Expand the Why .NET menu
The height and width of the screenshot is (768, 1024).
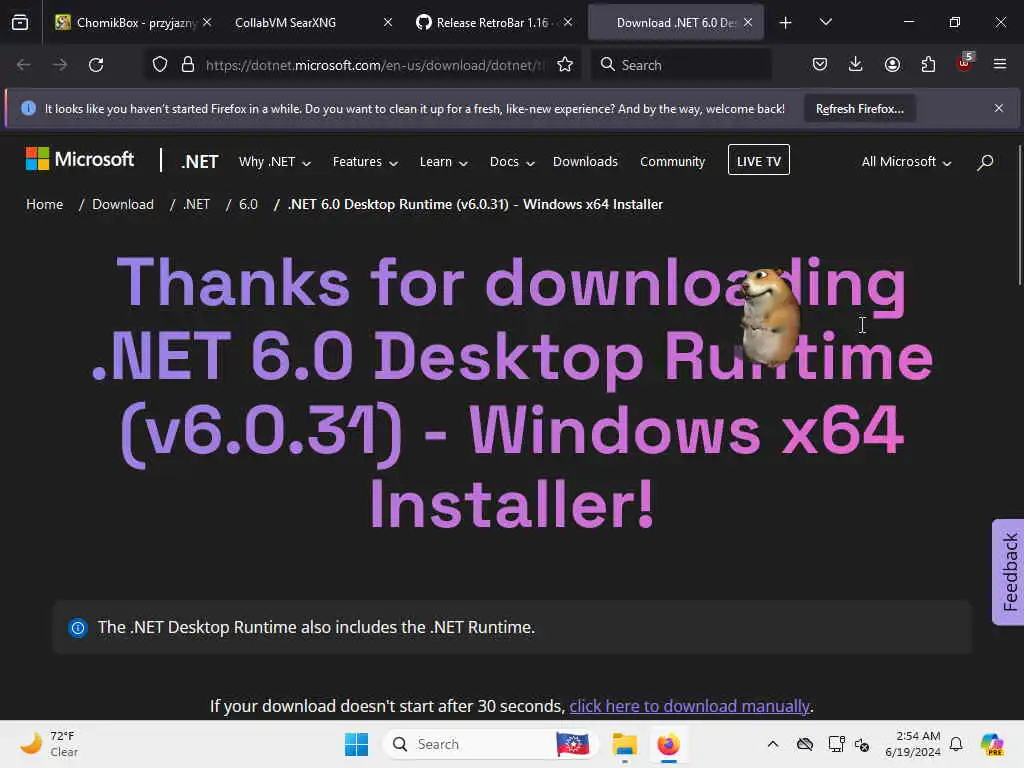274,161
